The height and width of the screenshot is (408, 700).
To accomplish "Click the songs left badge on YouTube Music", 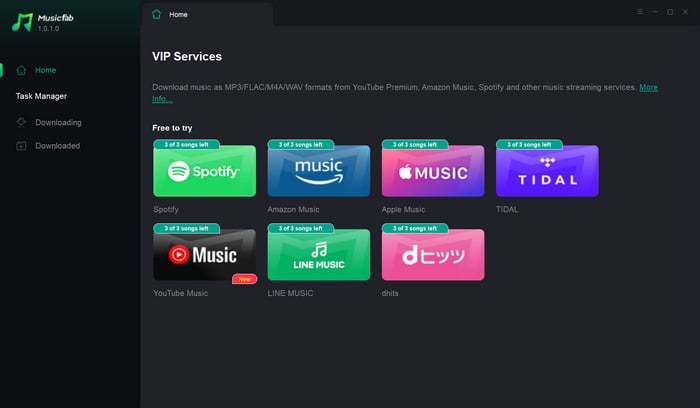I will tap(187, 228).
